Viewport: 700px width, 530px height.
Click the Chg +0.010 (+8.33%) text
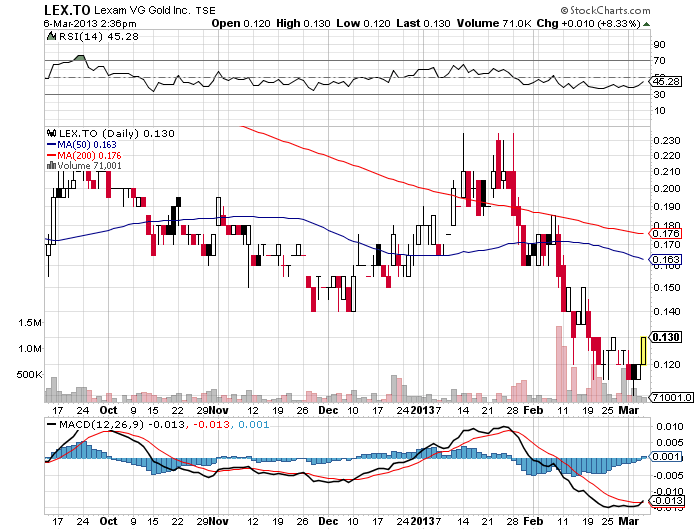[588, 23]
